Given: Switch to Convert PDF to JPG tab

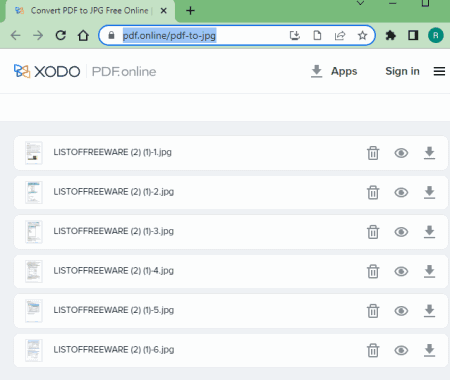Looking at the screenshot, I should pyautogui.click(x=89, y=11).
